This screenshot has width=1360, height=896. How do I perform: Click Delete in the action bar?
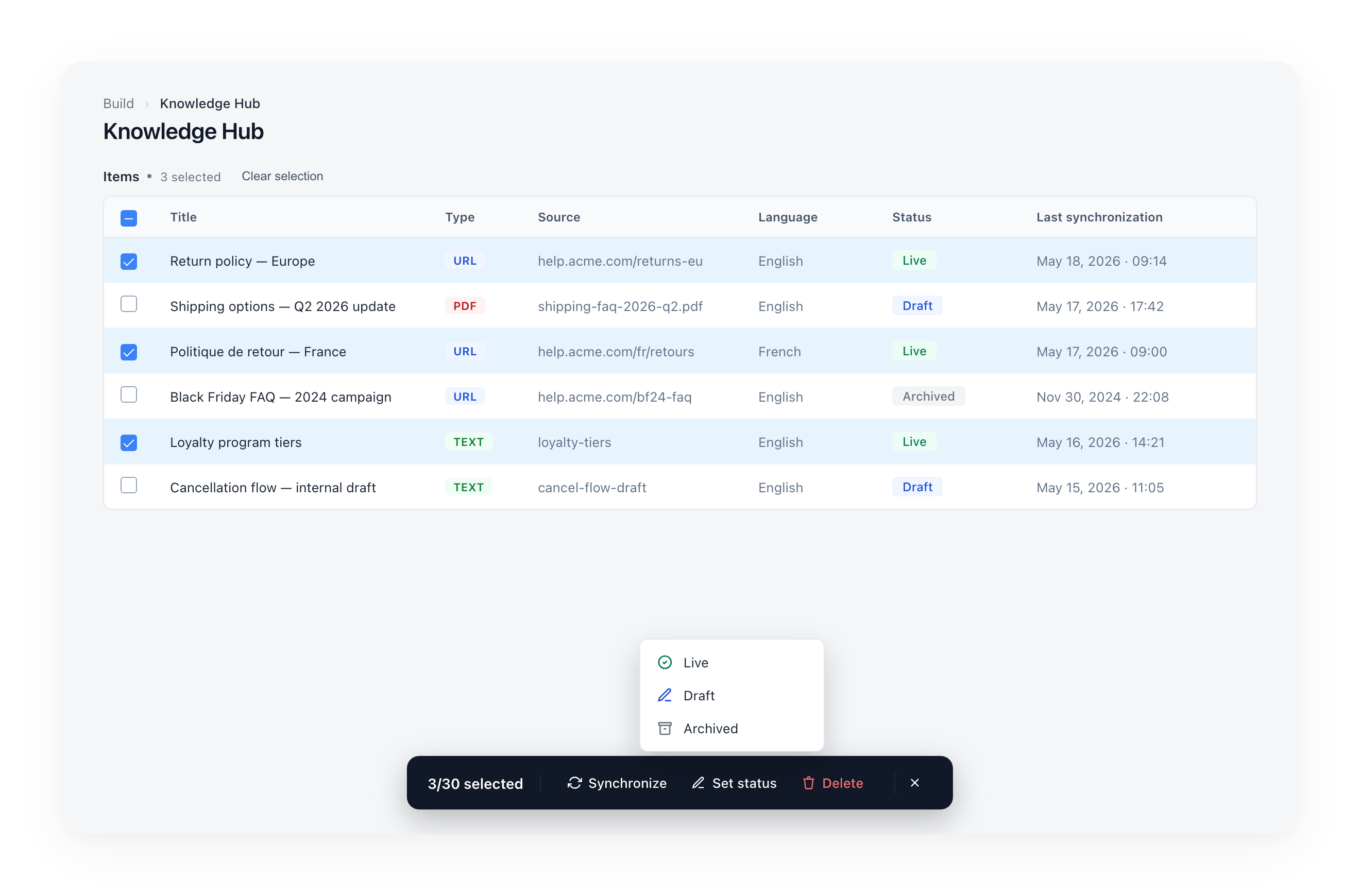point(832,783)
